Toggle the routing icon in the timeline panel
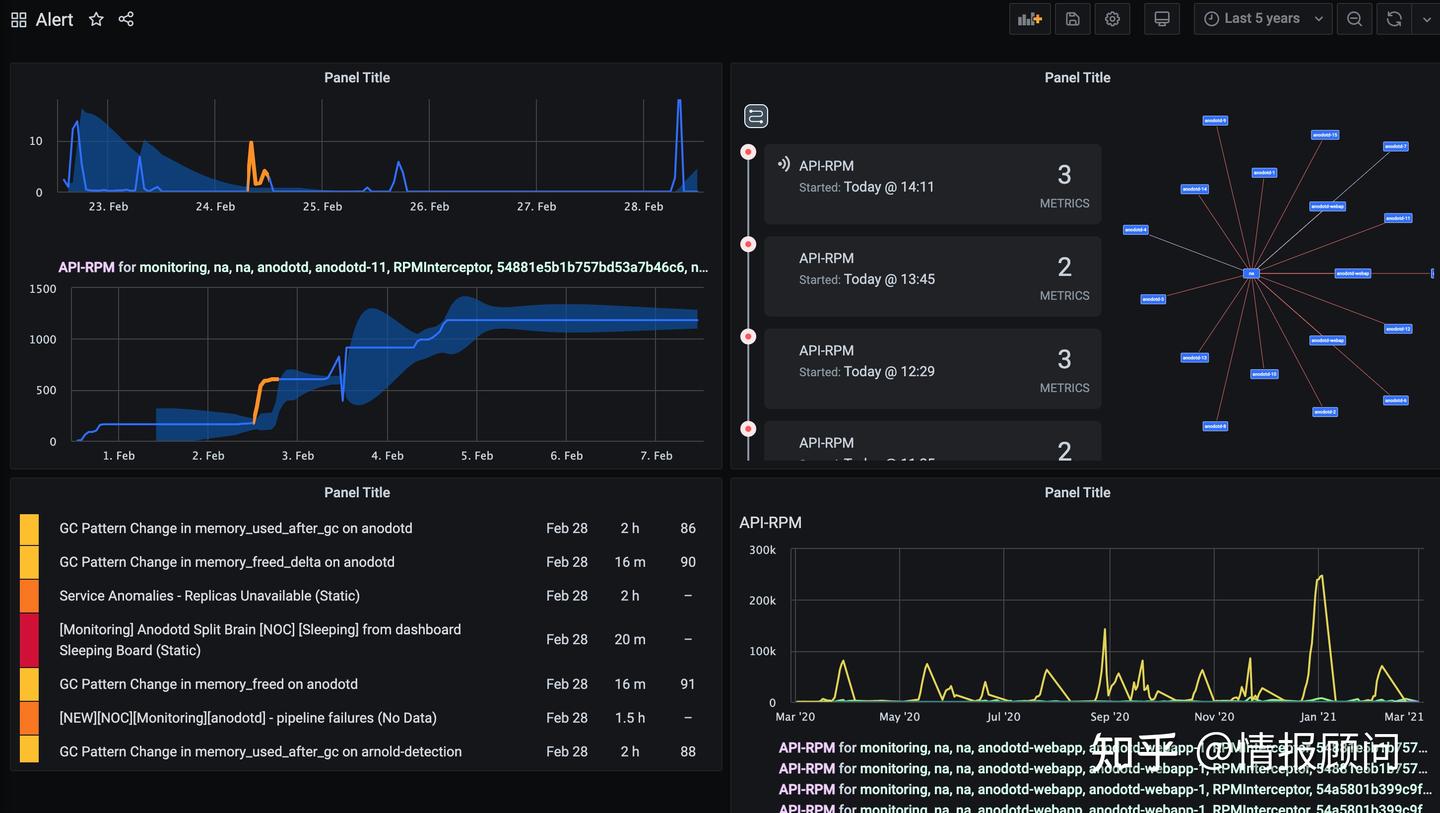 click(x=756, y=115)
